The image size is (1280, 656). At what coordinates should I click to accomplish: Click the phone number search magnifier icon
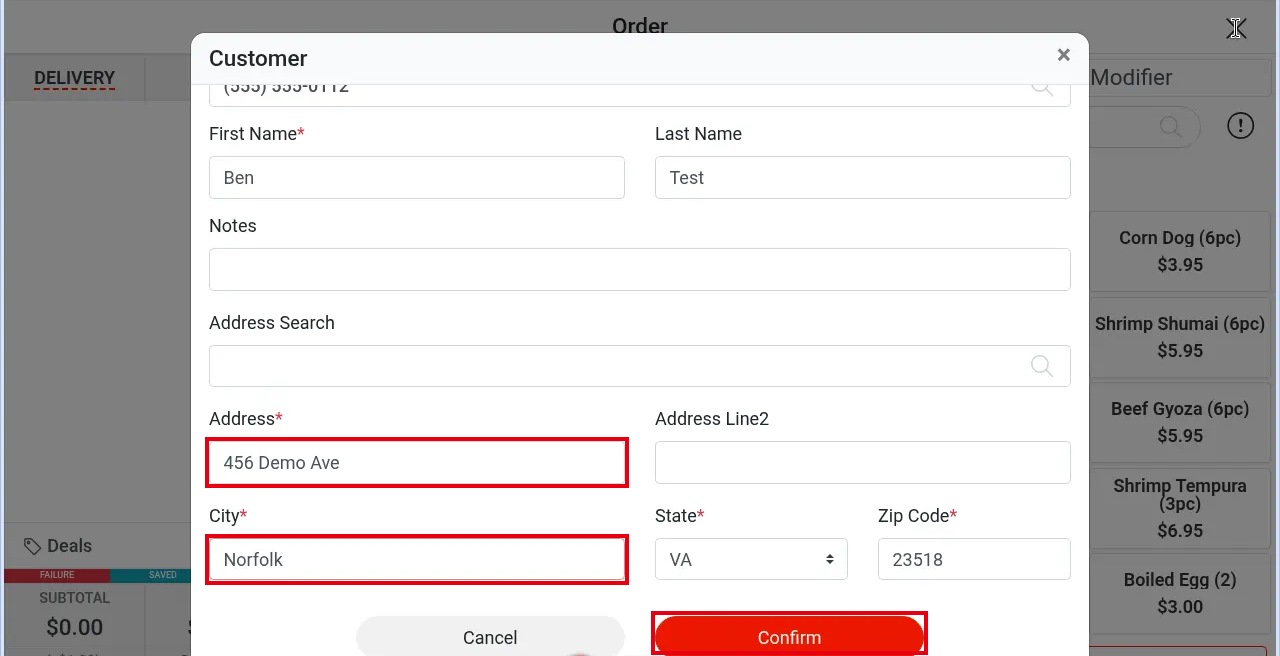coord(1042,88)
